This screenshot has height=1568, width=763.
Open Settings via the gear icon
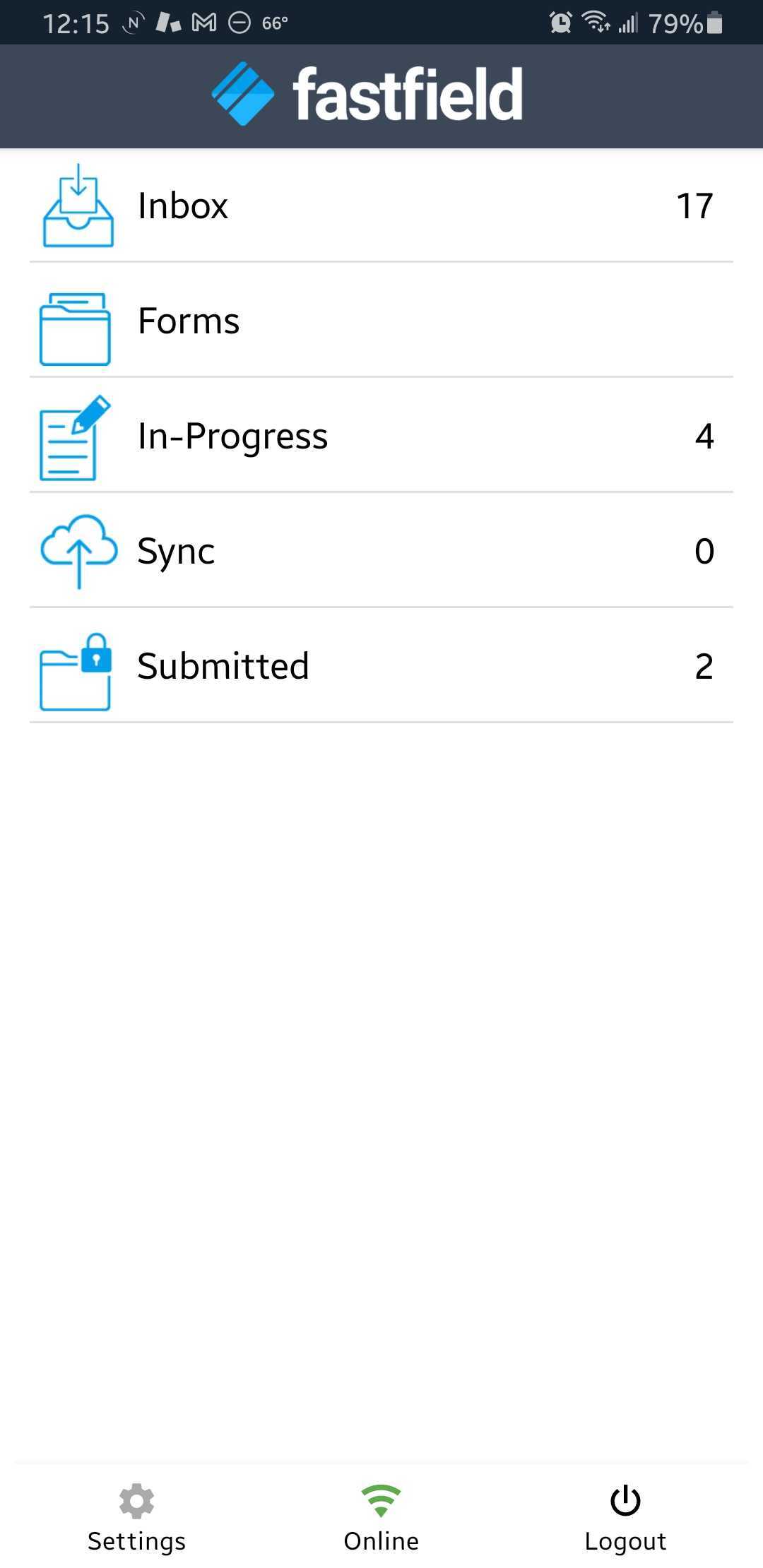[x=136, y=1500]
